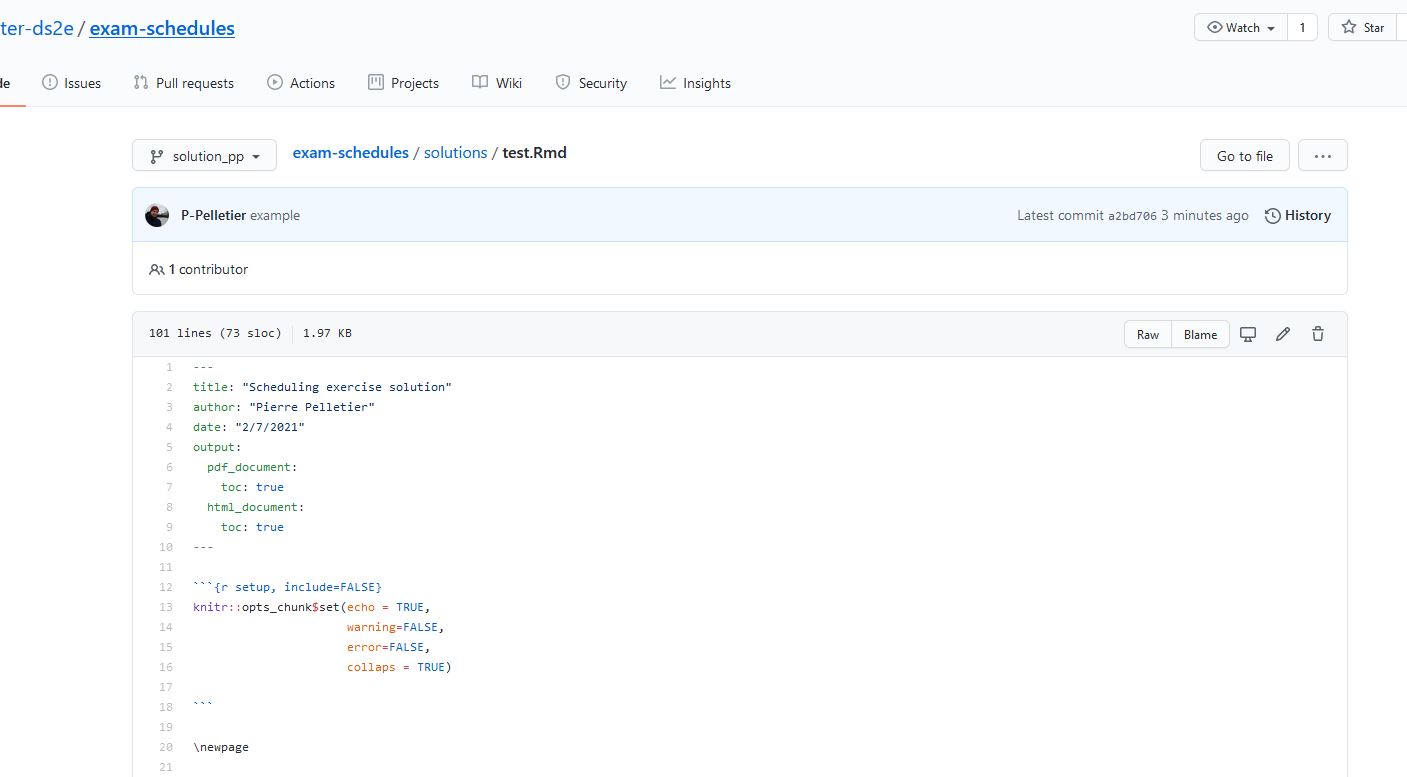The height and width of the screenshot is (777, 1407).
Task: Star the exam-schedules repository
Action: (1364, 28)
